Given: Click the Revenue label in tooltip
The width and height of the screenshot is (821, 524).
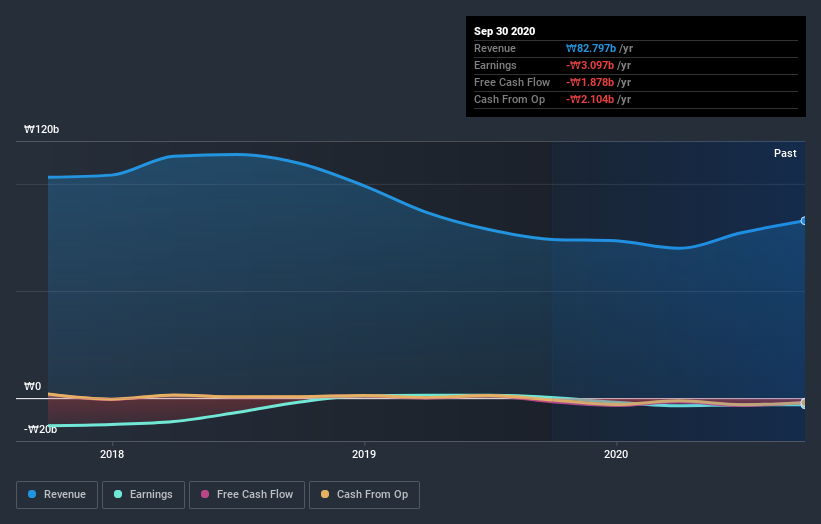Looking at the screenshot, I should point(495,48).
